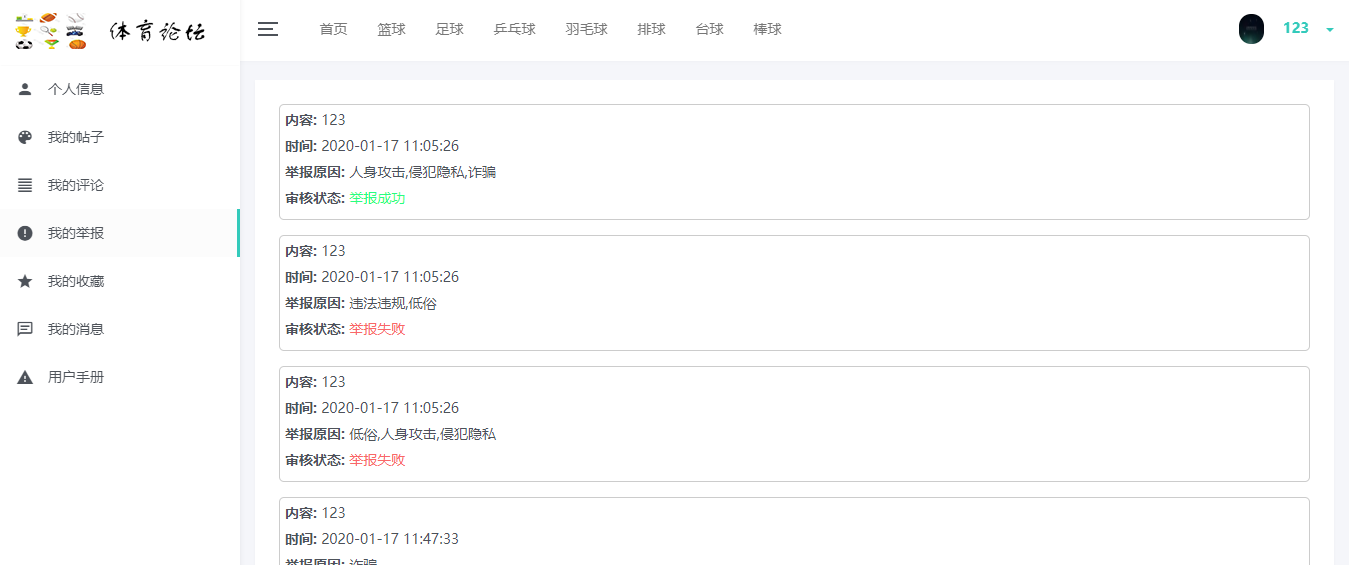This screenshot has width=1349, height=565.
Task: Collapse the sidebar with the hamburger toggle
Action: (268, 29)
